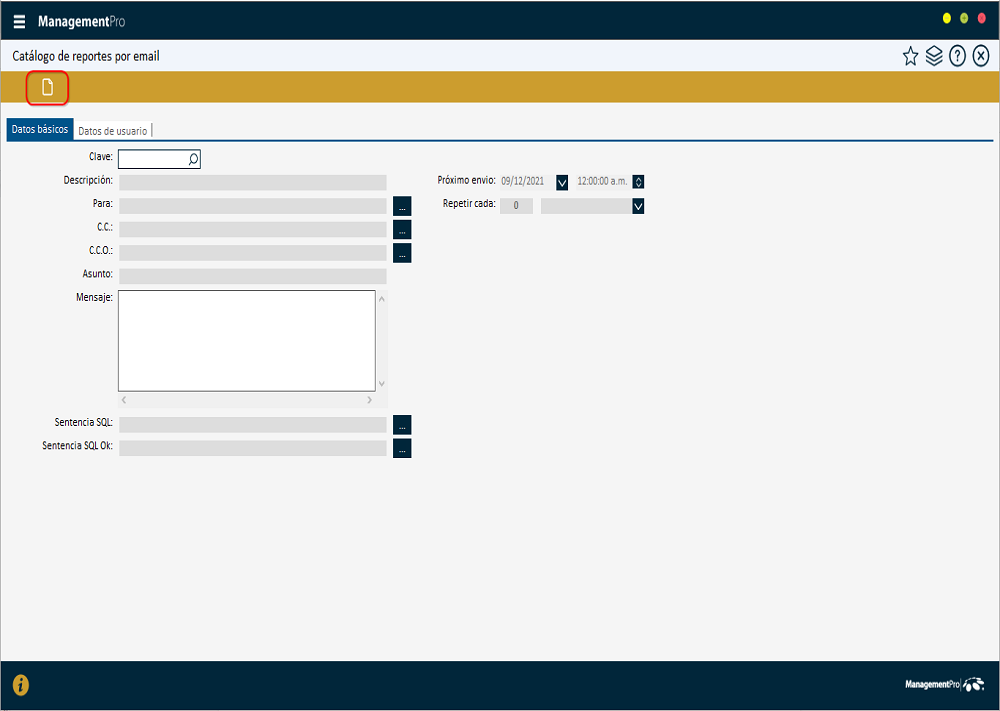The image size is (1000, 711).
Task: Click the browse button next to Para
Action: tap(402, 206)
